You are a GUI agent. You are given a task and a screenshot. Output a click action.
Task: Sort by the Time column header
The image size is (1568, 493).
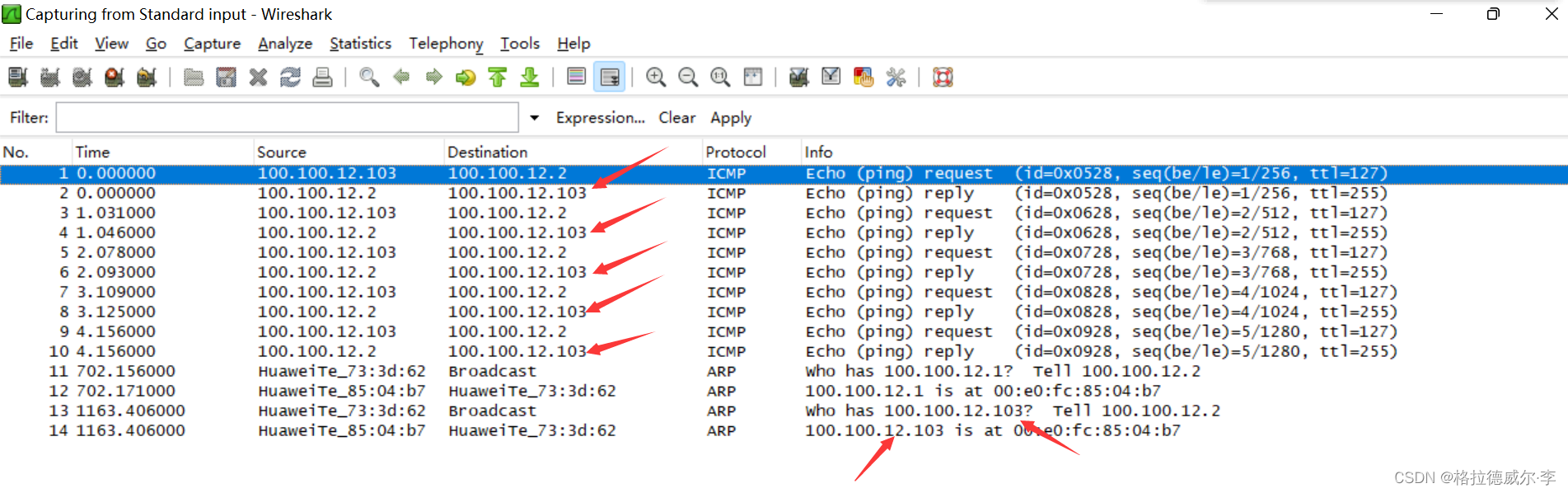pos(162,152)
